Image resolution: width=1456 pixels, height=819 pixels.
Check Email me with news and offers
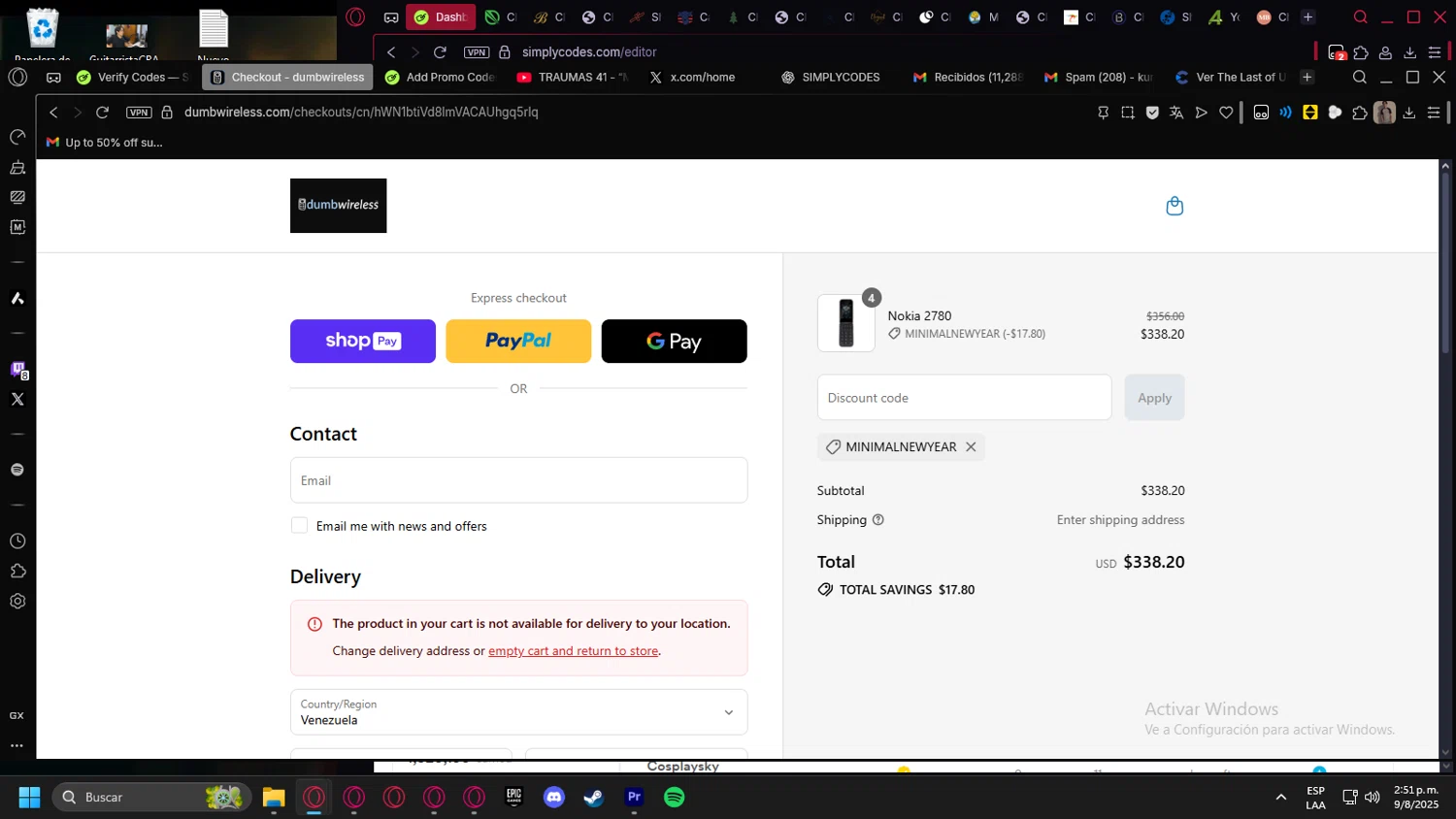point(299,525)
